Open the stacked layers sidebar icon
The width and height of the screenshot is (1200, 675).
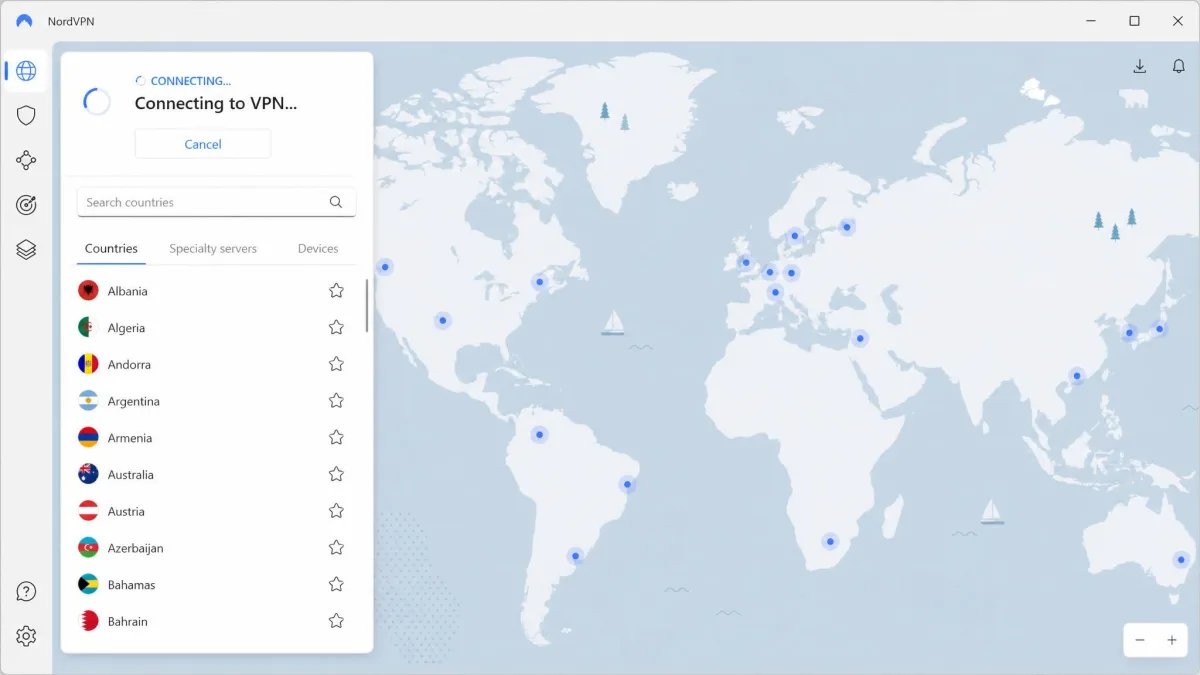[x=26, y=250]
